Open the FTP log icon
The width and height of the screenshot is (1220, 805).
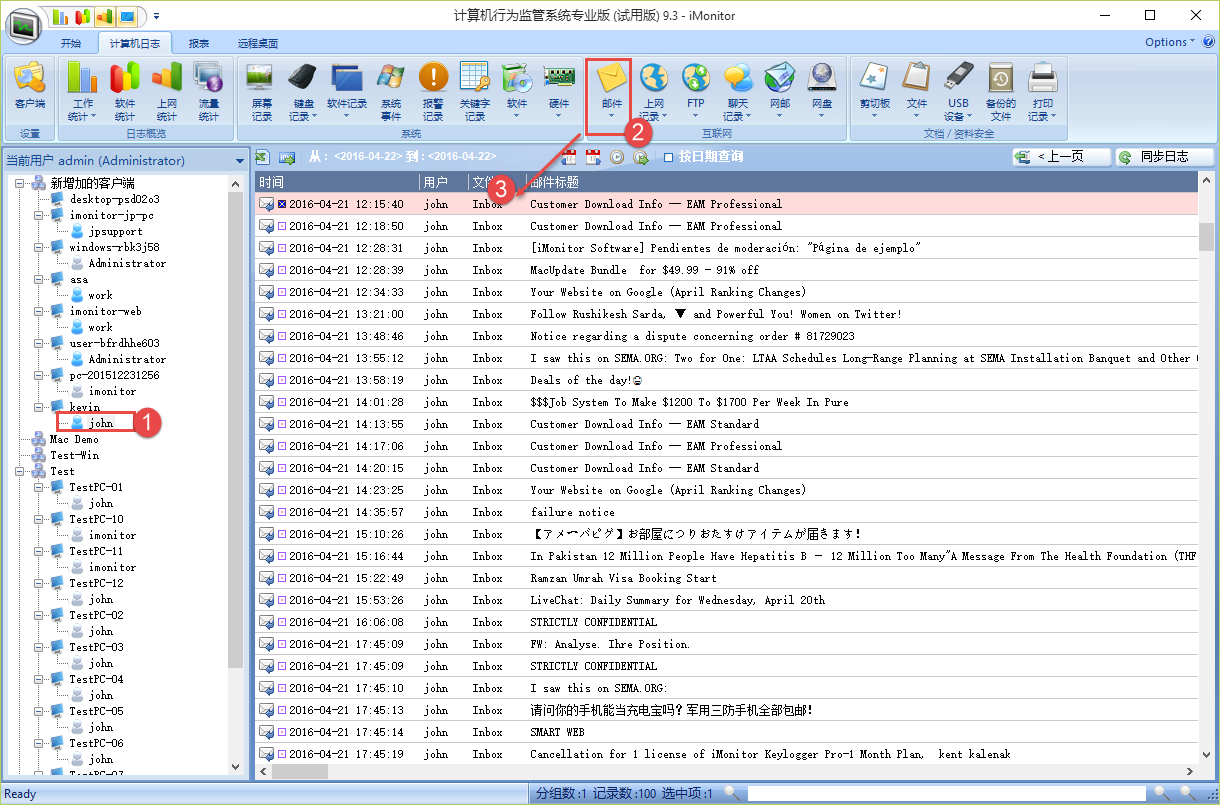coord(696,91)
